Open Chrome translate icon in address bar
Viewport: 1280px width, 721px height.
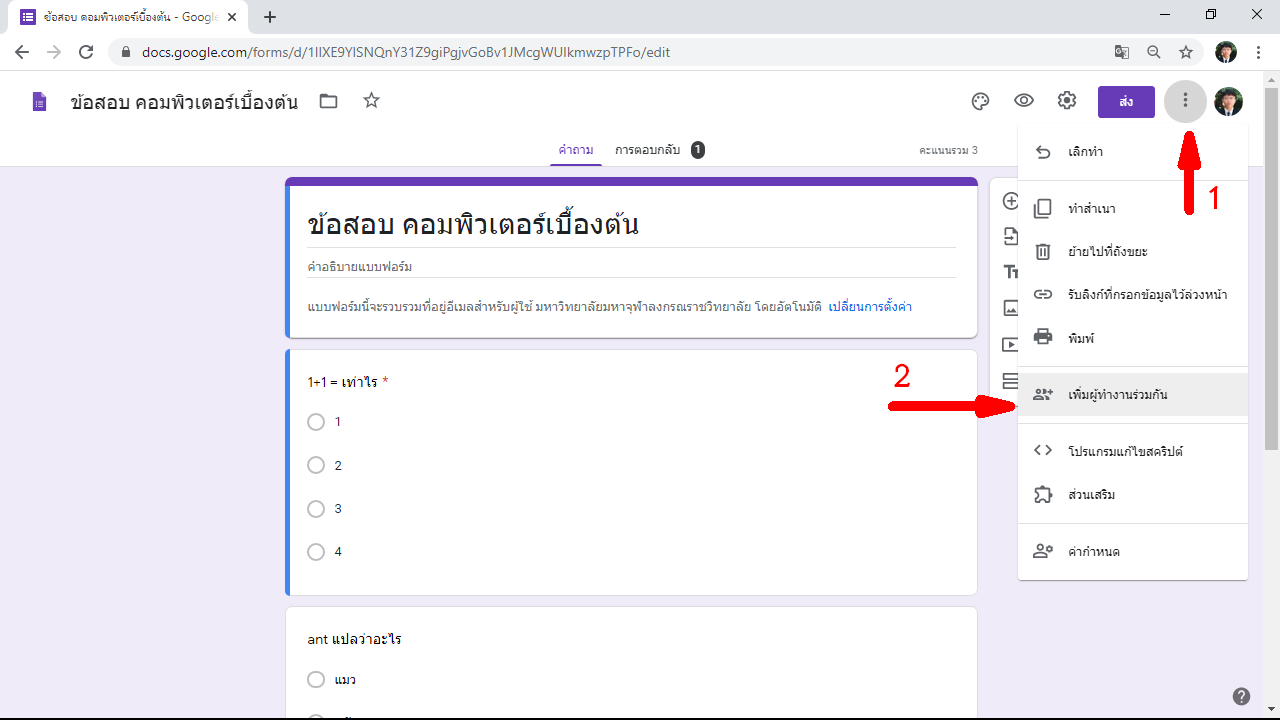pyautogui.click(x=1122, y=52)
